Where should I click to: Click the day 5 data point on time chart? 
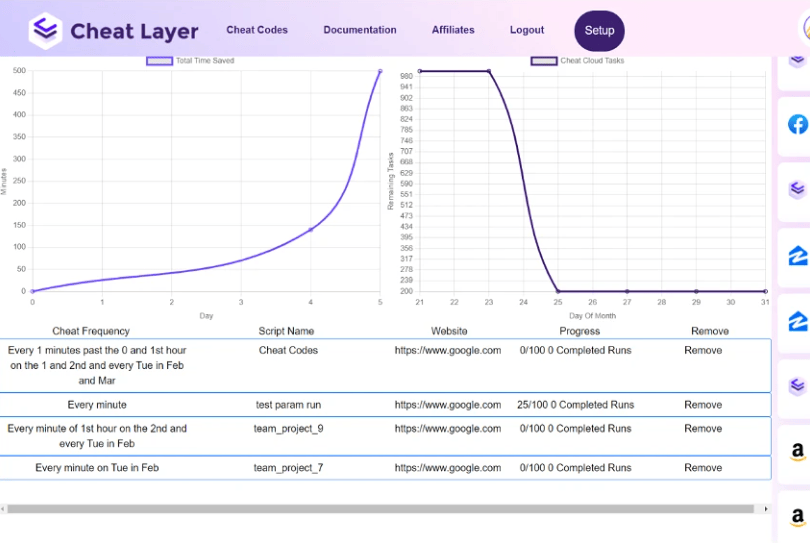(380, 71)
